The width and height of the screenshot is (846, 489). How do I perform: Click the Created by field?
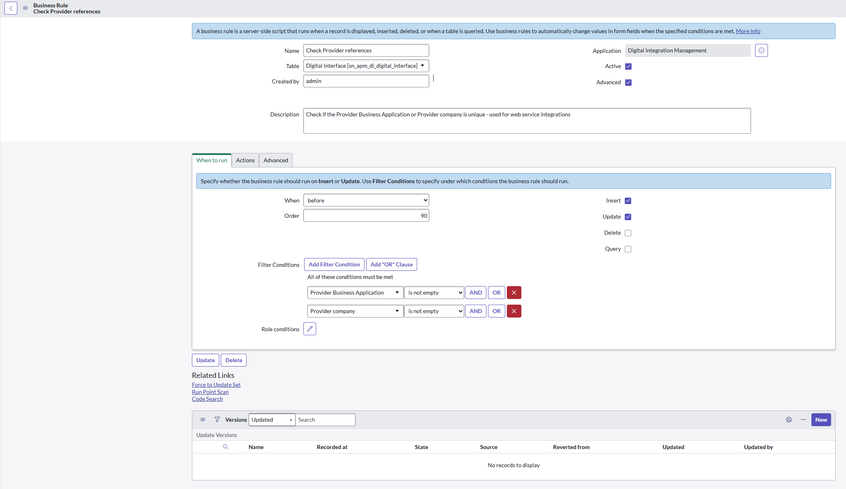366,81
